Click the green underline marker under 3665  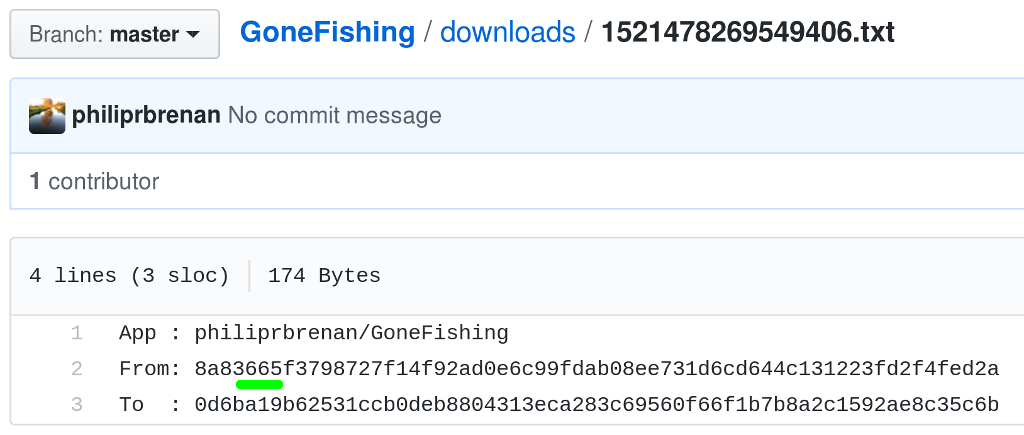click(259, 385)
